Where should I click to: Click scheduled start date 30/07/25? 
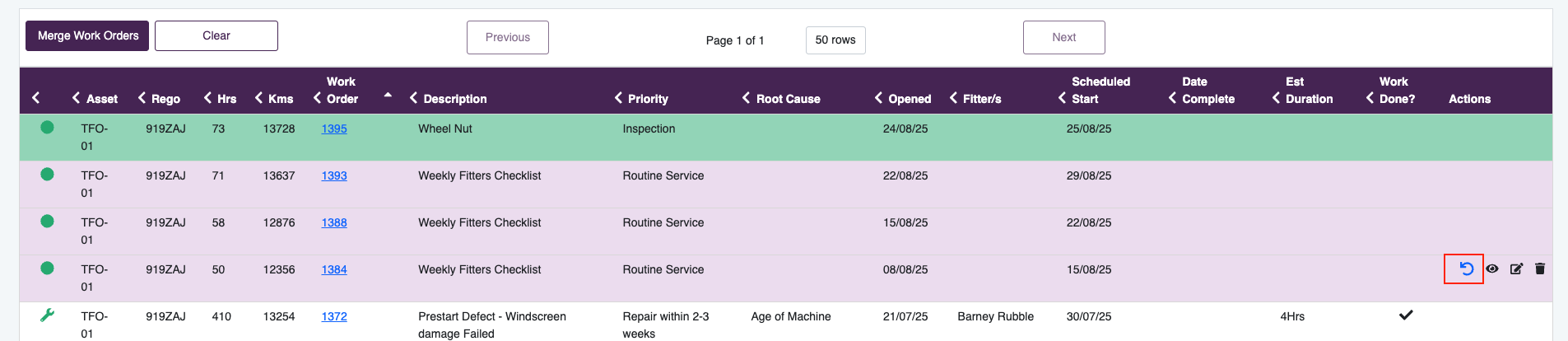click(1089, 316)
